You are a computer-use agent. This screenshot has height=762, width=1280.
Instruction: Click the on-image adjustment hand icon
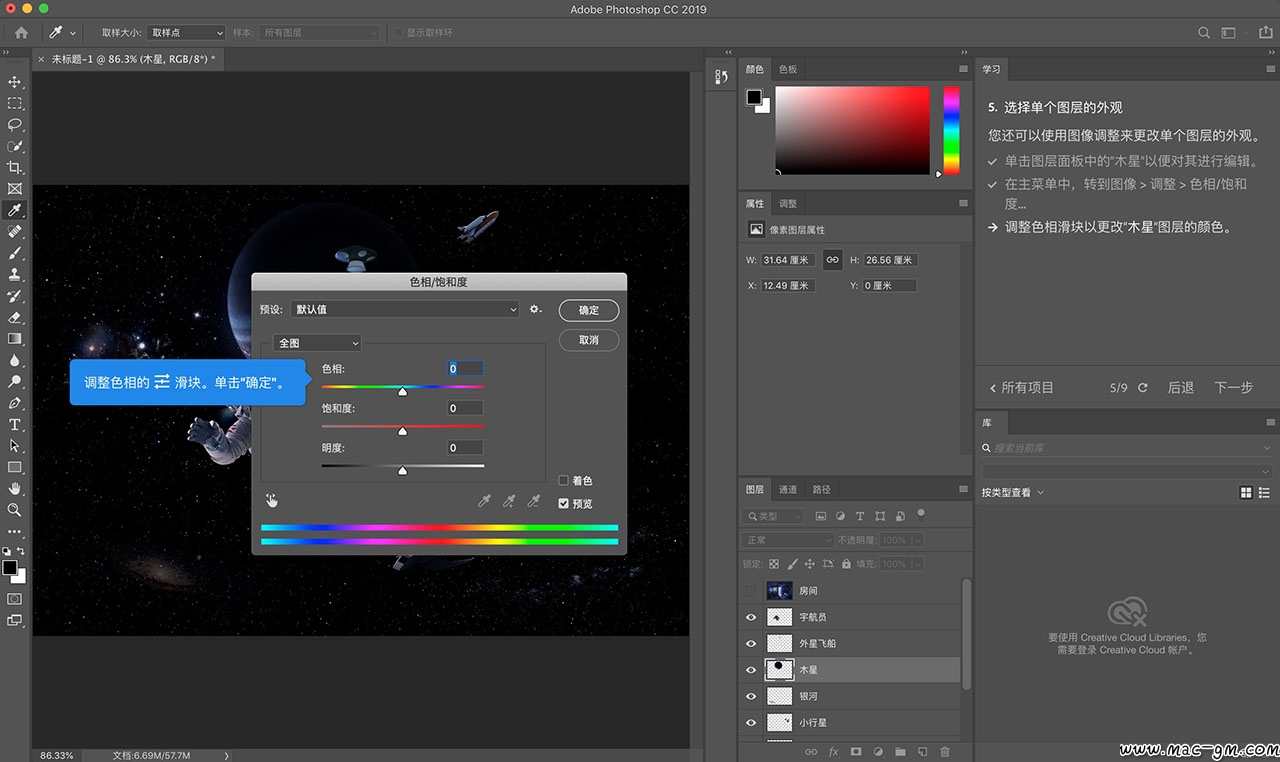tap(271, 500)
